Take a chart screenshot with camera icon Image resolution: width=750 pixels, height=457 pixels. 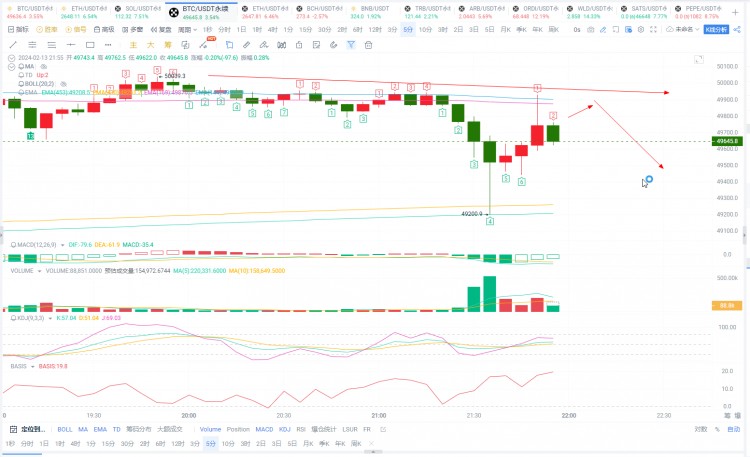[x=591, y=30]
